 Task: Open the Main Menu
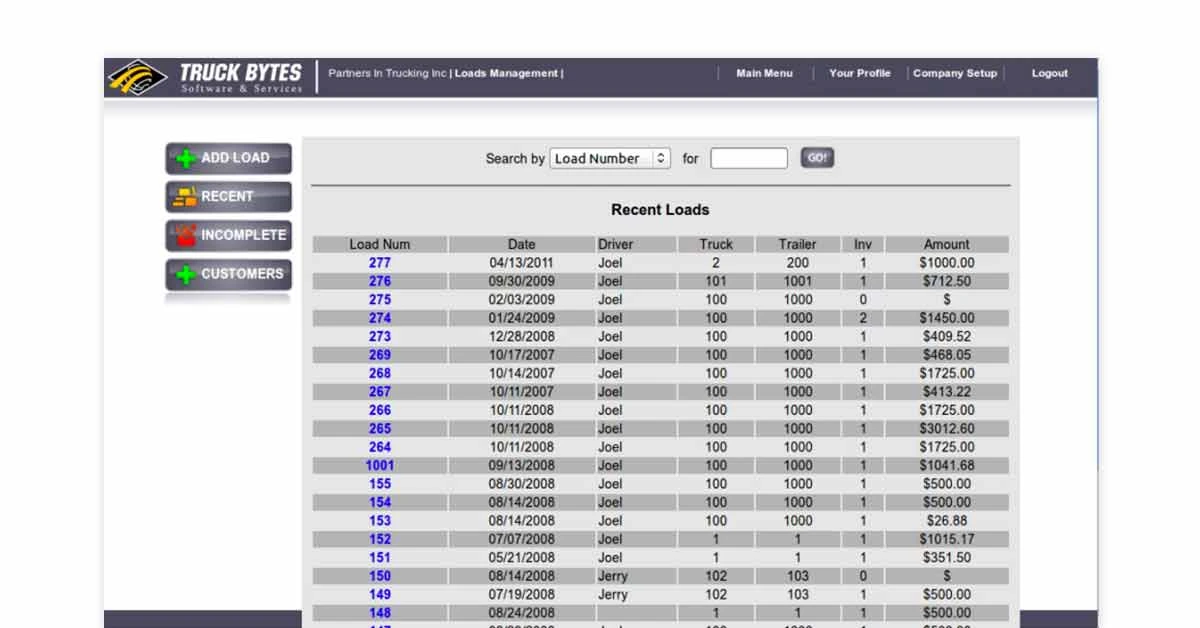point(764,73)
